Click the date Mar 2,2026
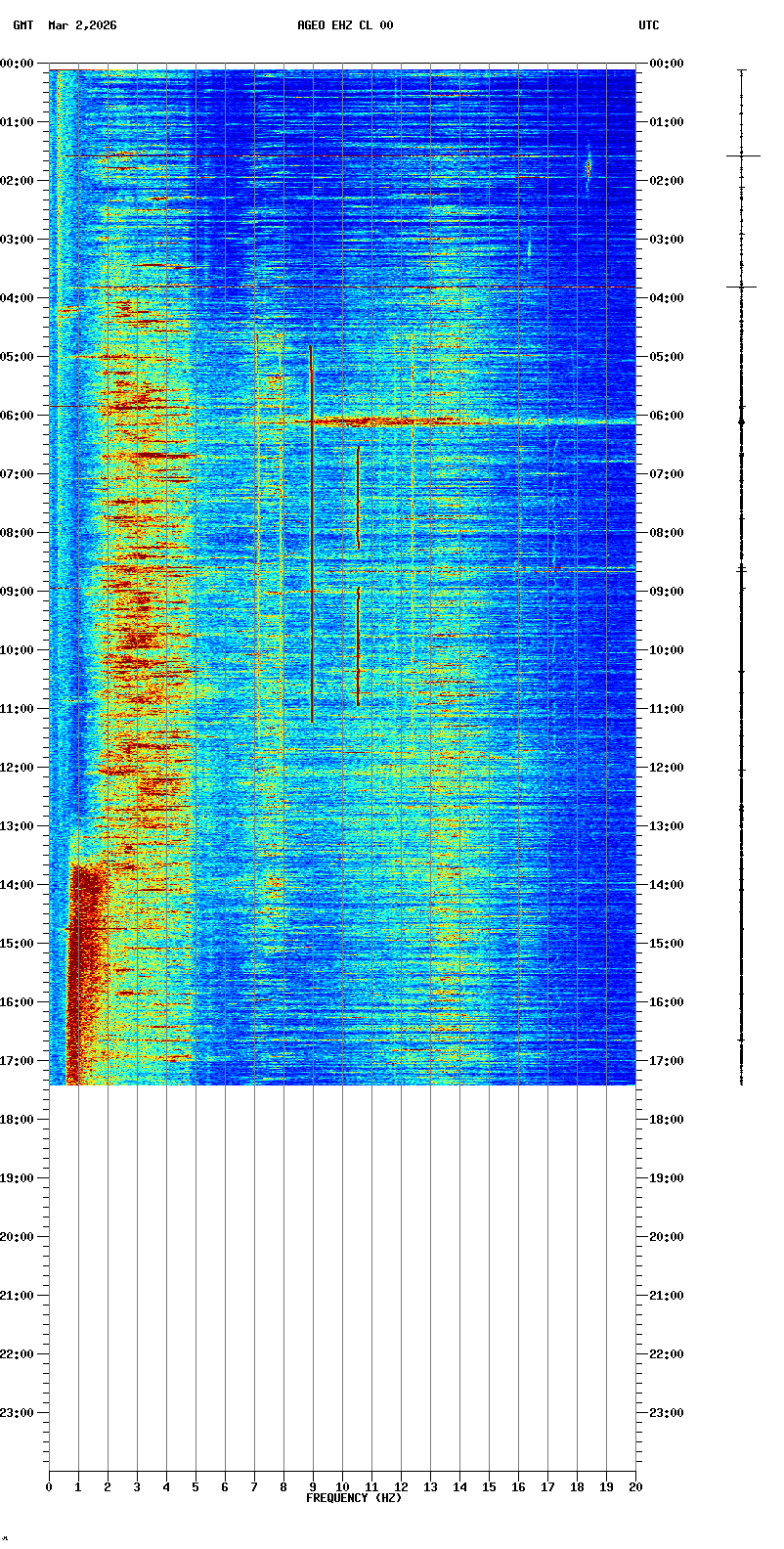 [82, 25]
